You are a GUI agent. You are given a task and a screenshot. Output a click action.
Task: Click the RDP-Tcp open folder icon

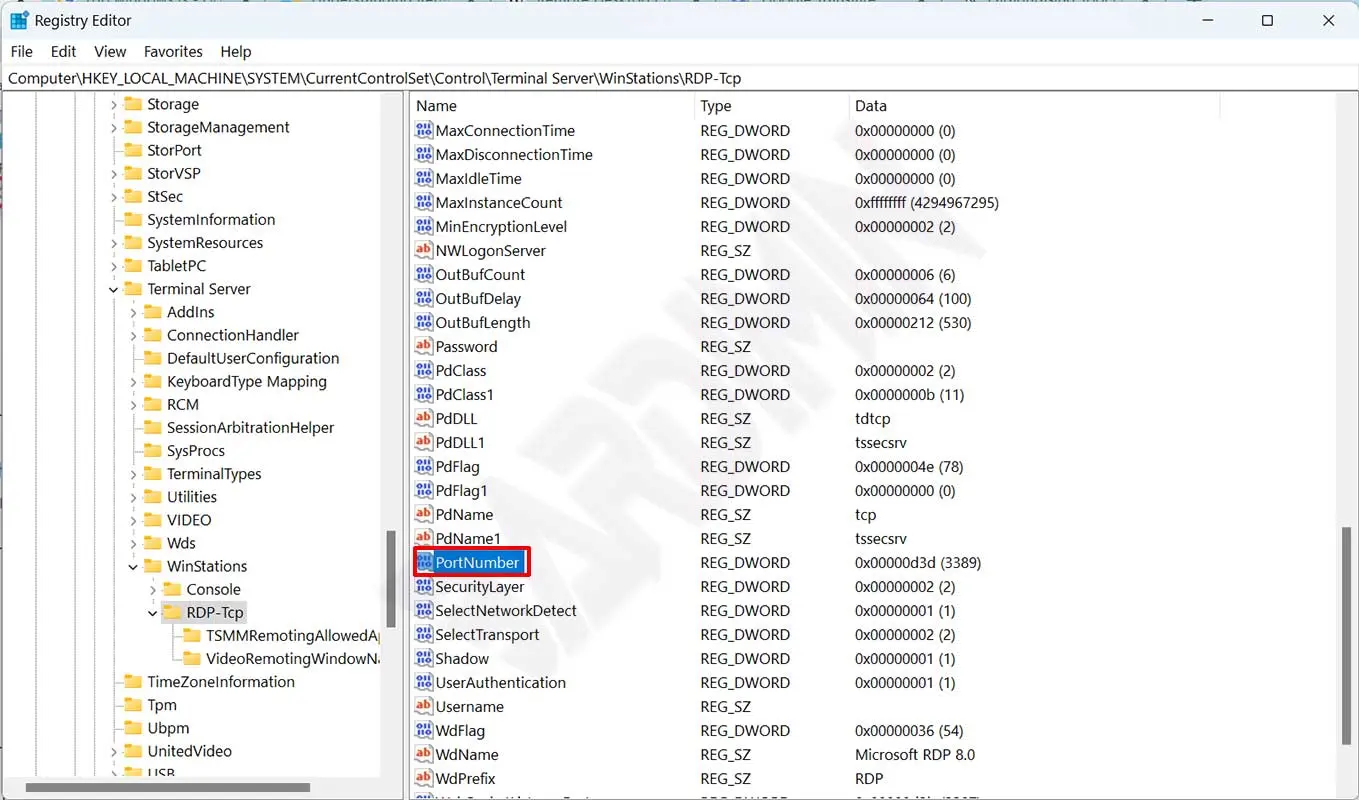coord(172,613)
